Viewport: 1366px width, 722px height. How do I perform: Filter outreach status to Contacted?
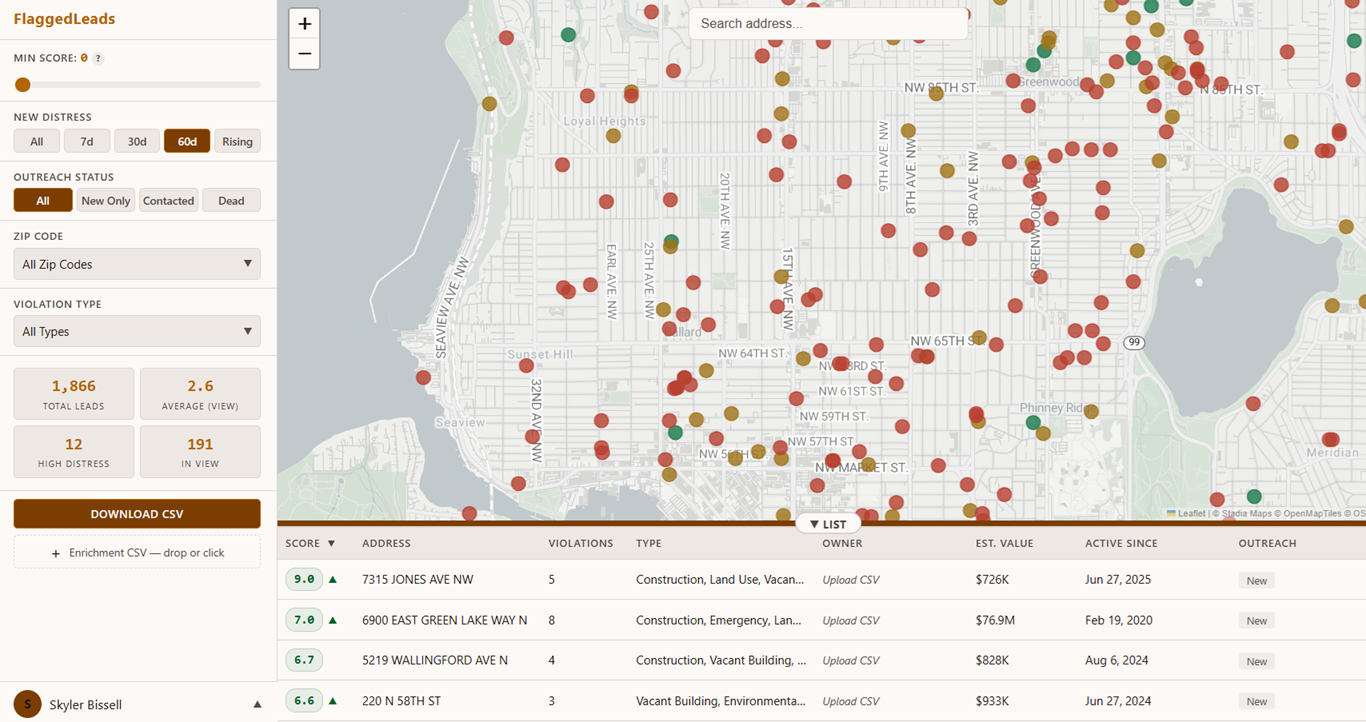pyautogui.click(x=168, y=200)
